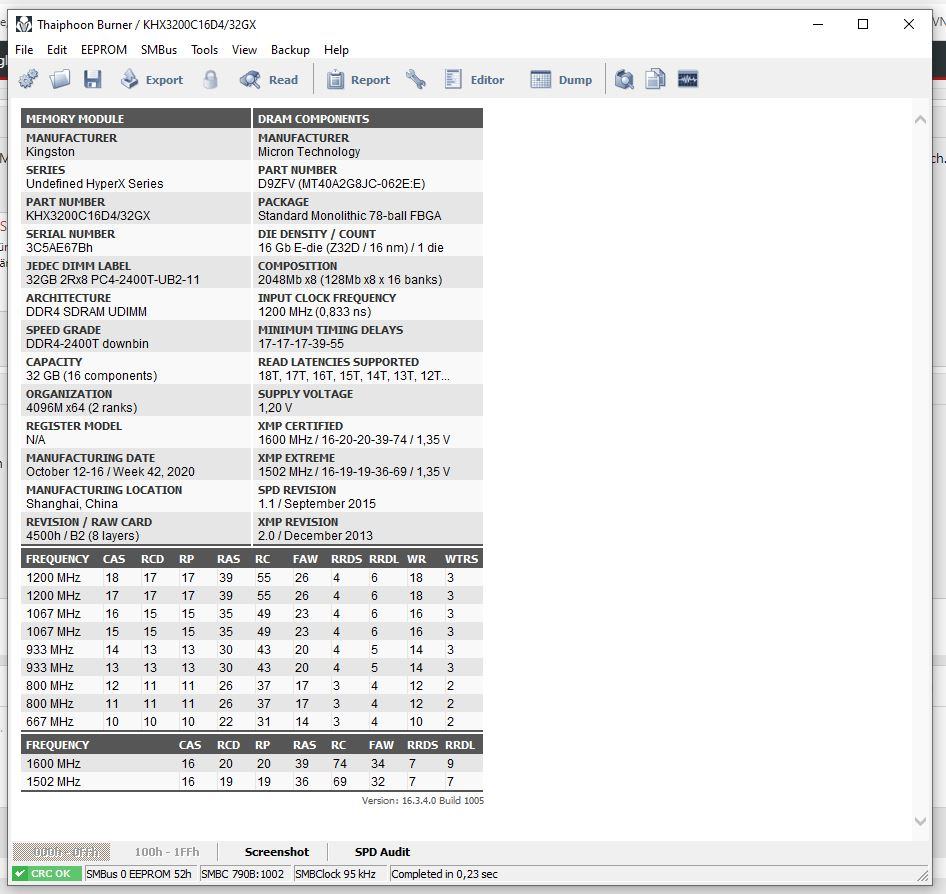
Task: Click Read to read SPD
Action: coord(268,79)
